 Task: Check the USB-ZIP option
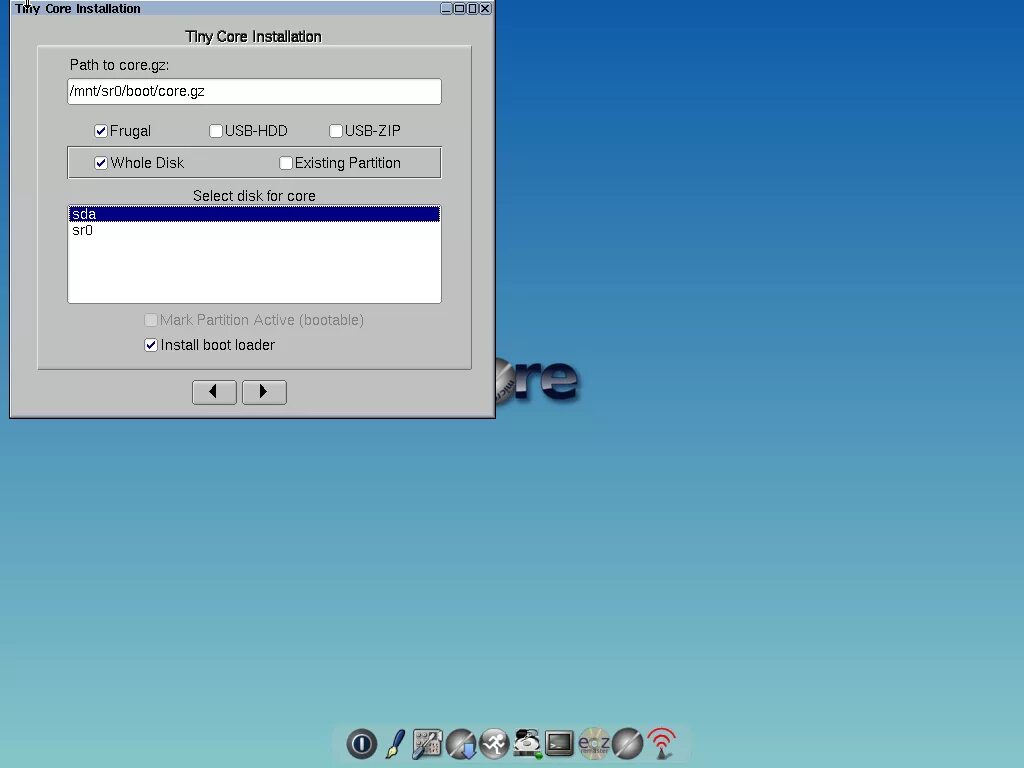click(x=336, y=131)
